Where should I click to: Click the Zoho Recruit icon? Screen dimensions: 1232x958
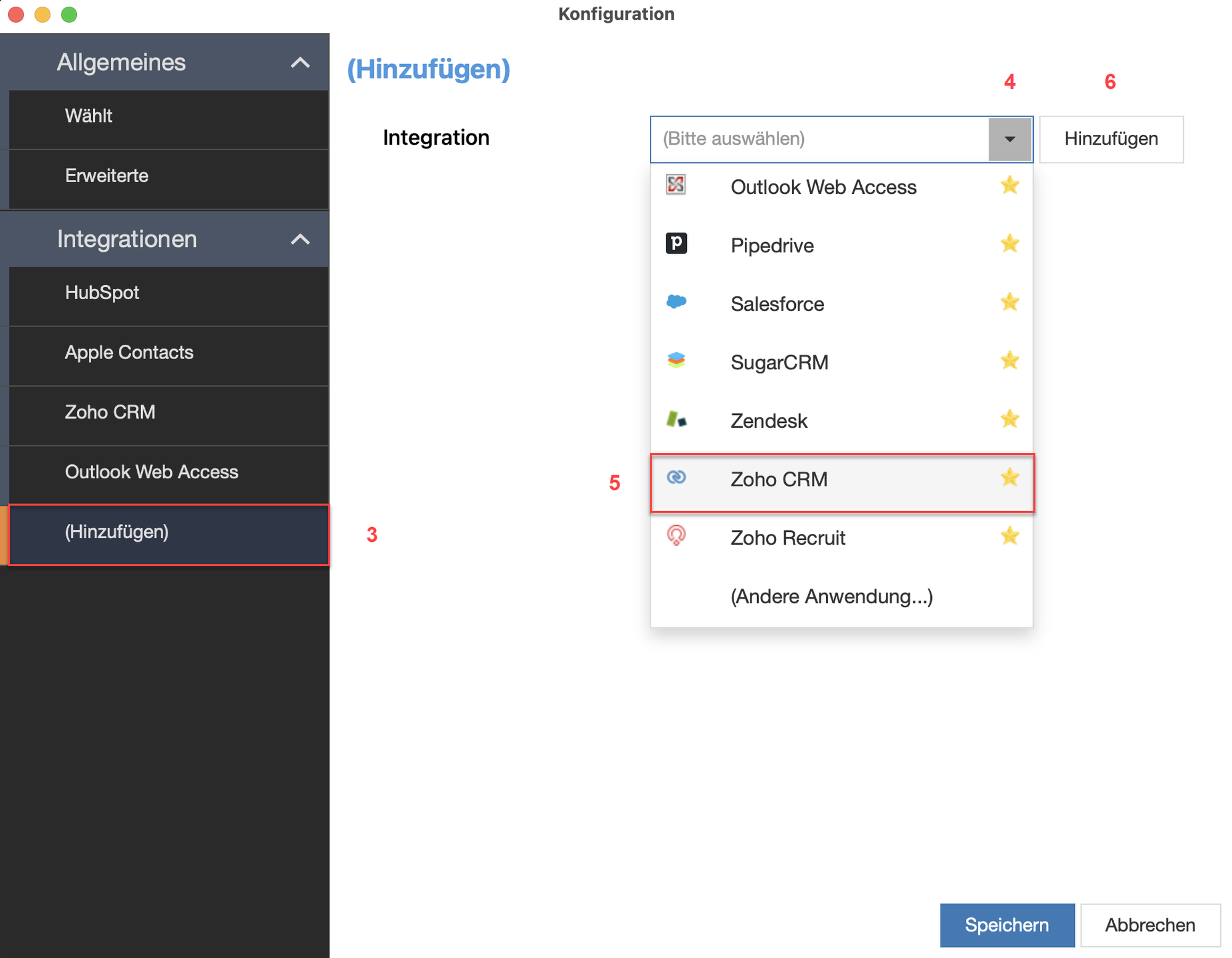(676, 536)
